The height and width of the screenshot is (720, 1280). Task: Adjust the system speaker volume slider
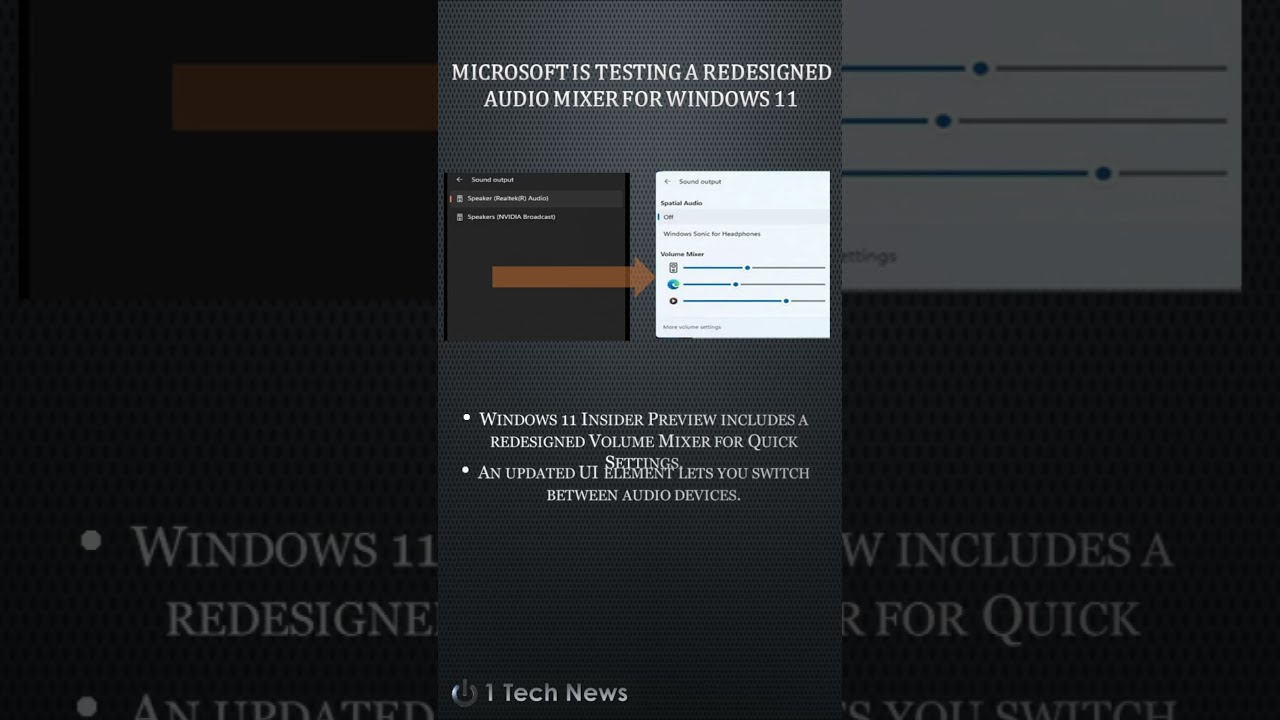pyautogui.click(x=754, y=268)
